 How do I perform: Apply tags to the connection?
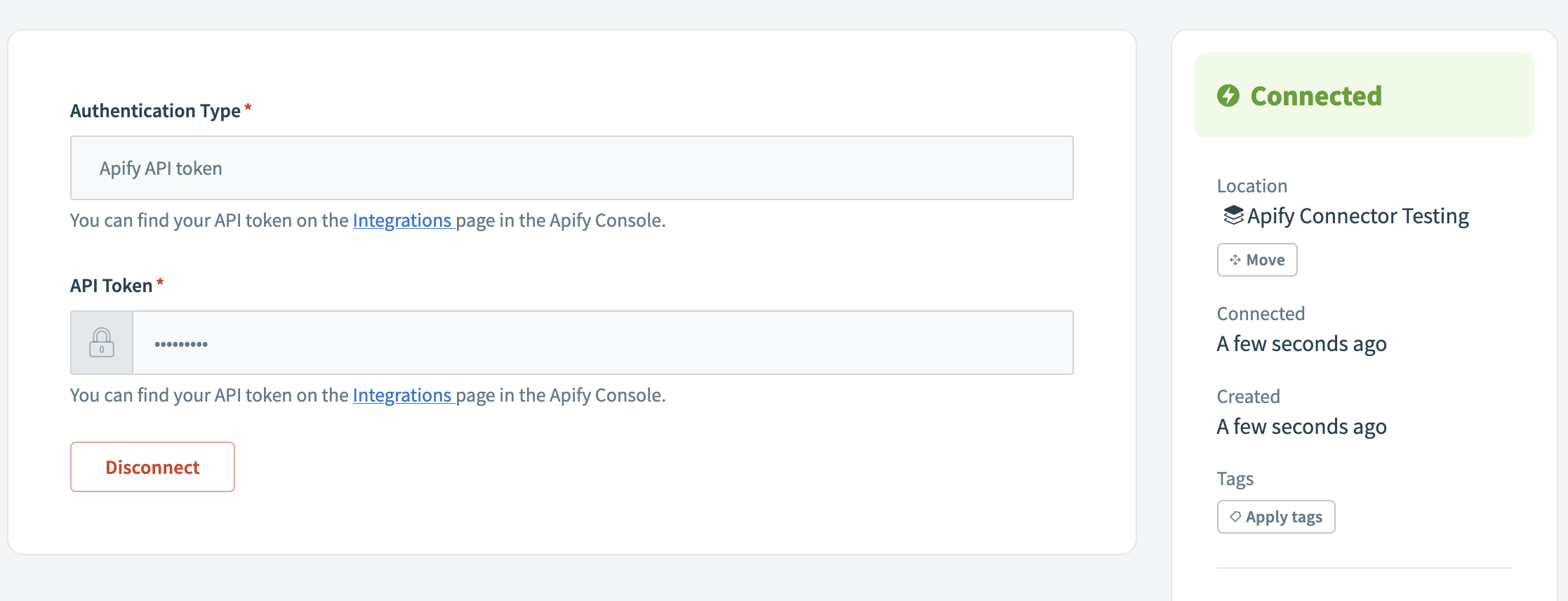tap(1275, 516)
